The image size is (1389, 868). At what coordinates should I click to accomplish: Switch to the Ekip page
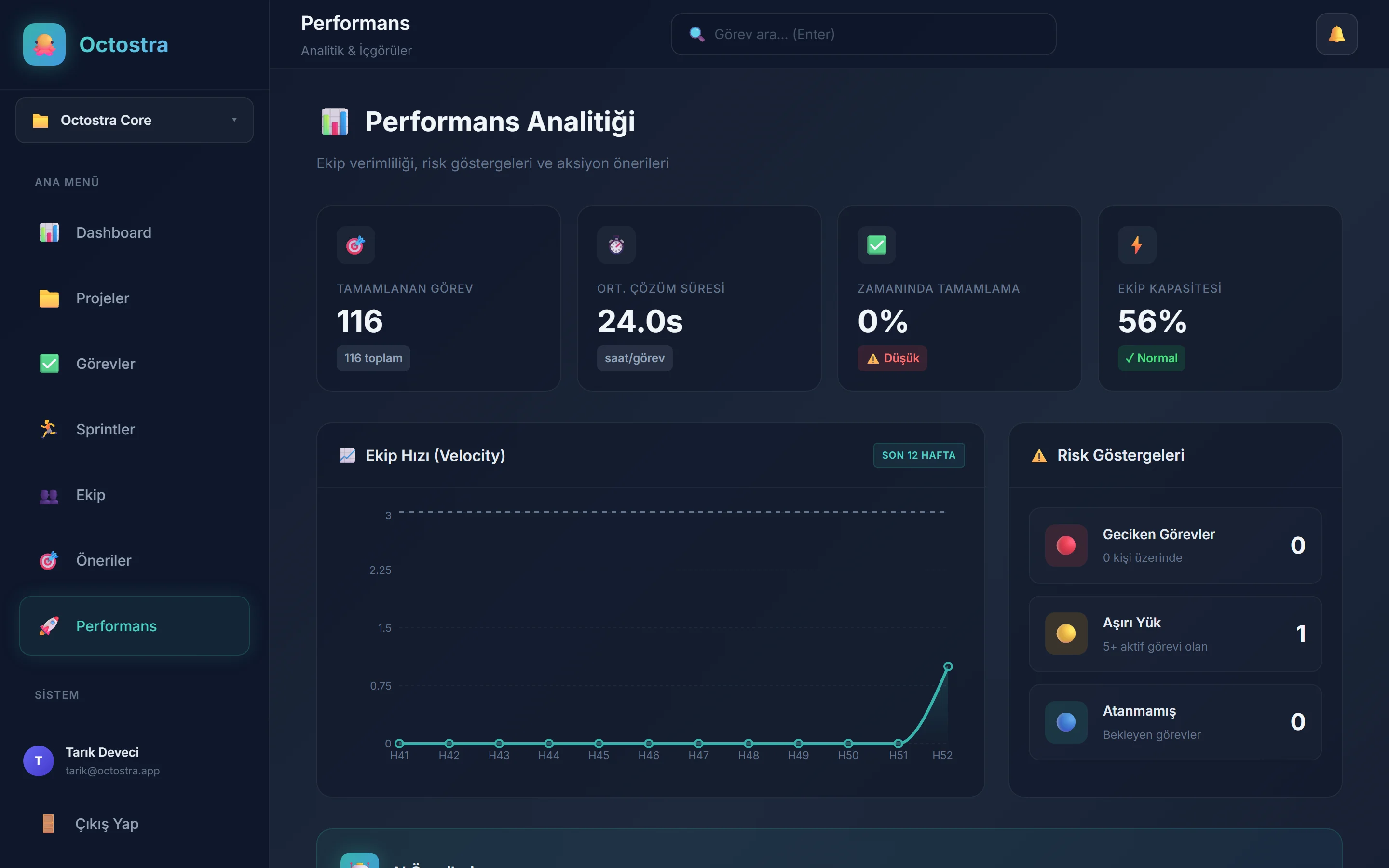[x=134, y=495]
